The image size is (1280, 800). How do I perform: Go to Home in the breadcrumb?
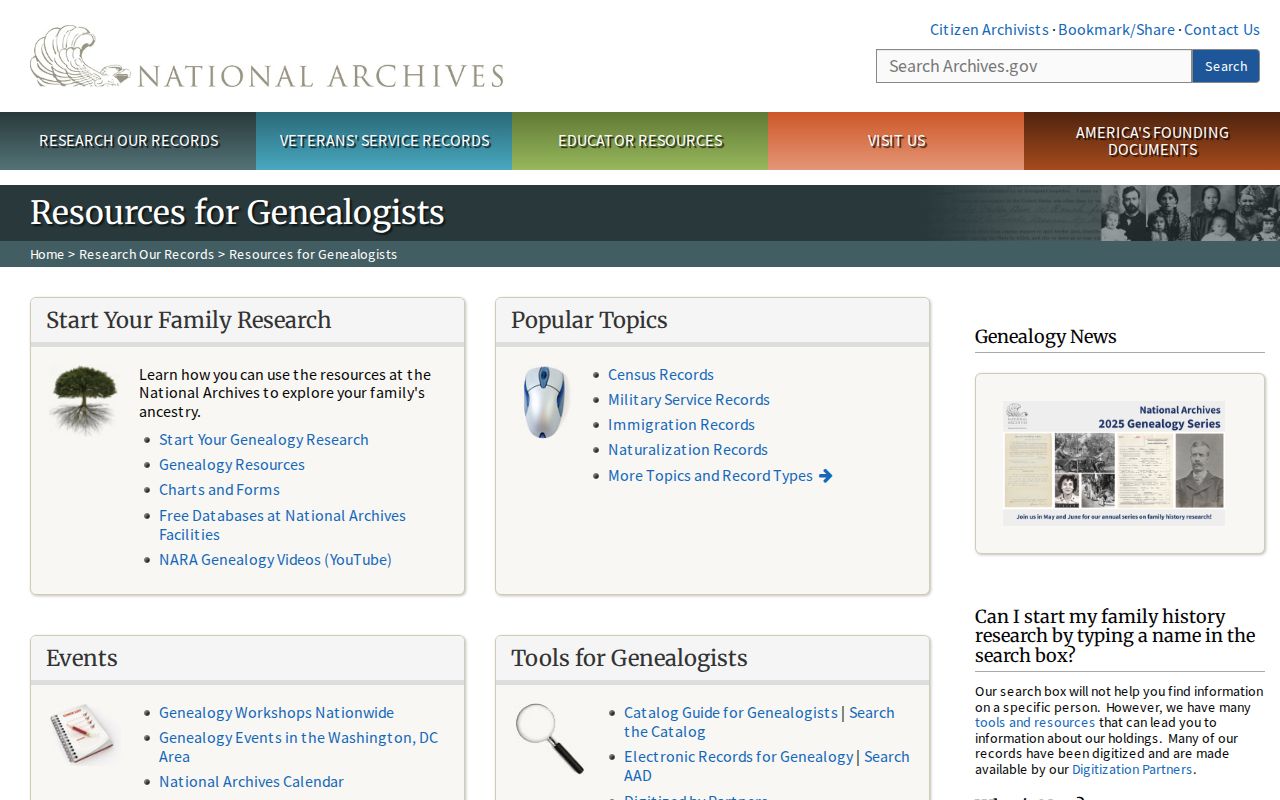click(47, 254)
